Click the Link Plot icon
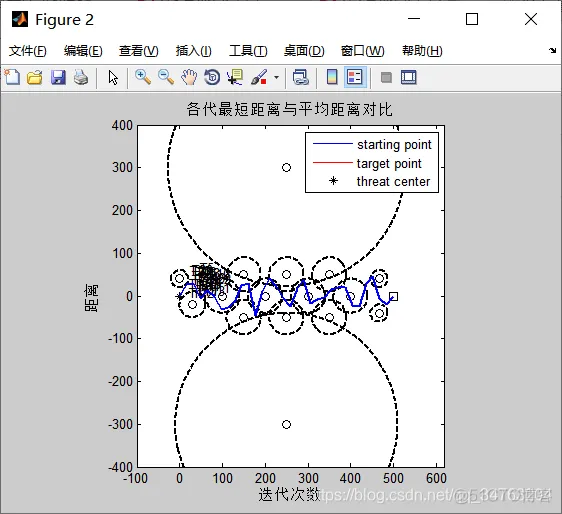 click(x=300, y=77)
